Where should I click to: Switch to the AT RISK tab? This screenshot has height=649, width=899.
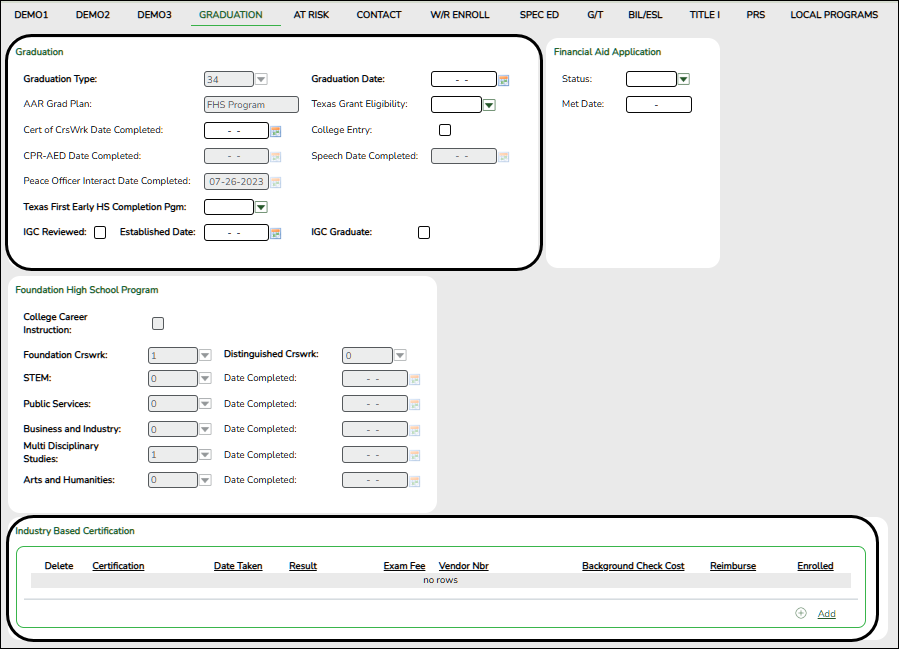coord(311,14)
